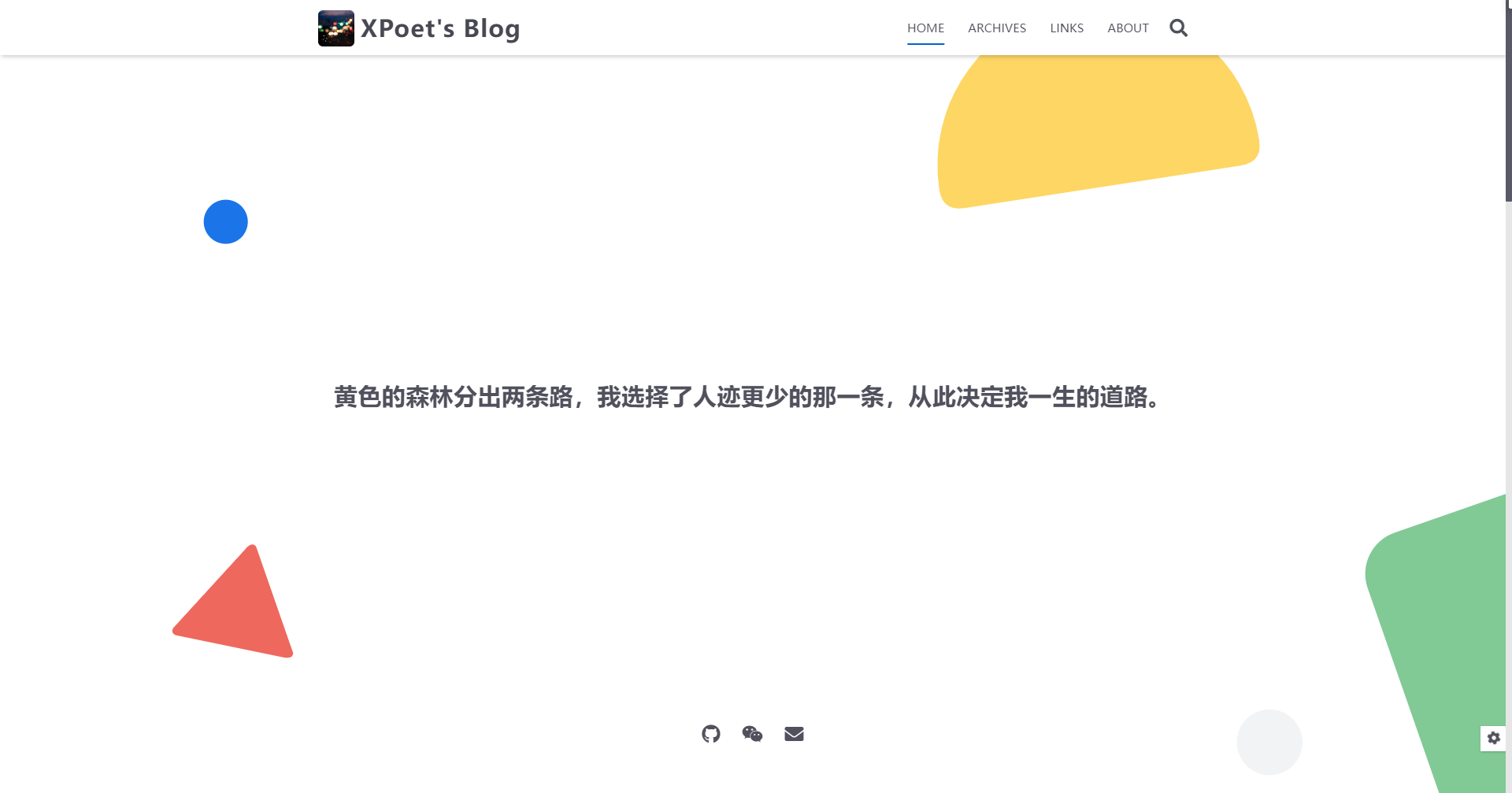Click the red triangle shape
1512x793 pixels.
[x=244, y=610]
